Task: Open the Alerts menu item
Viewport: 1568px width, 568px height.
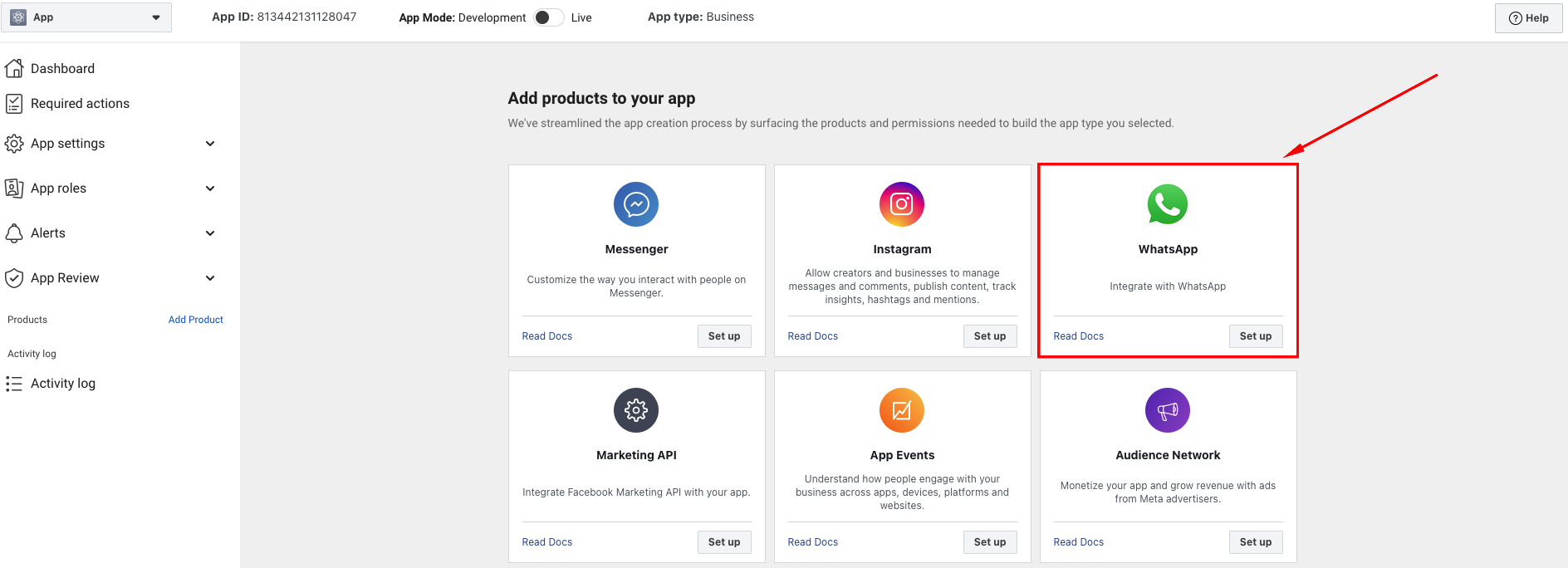Action: click(x=47, y=233)
